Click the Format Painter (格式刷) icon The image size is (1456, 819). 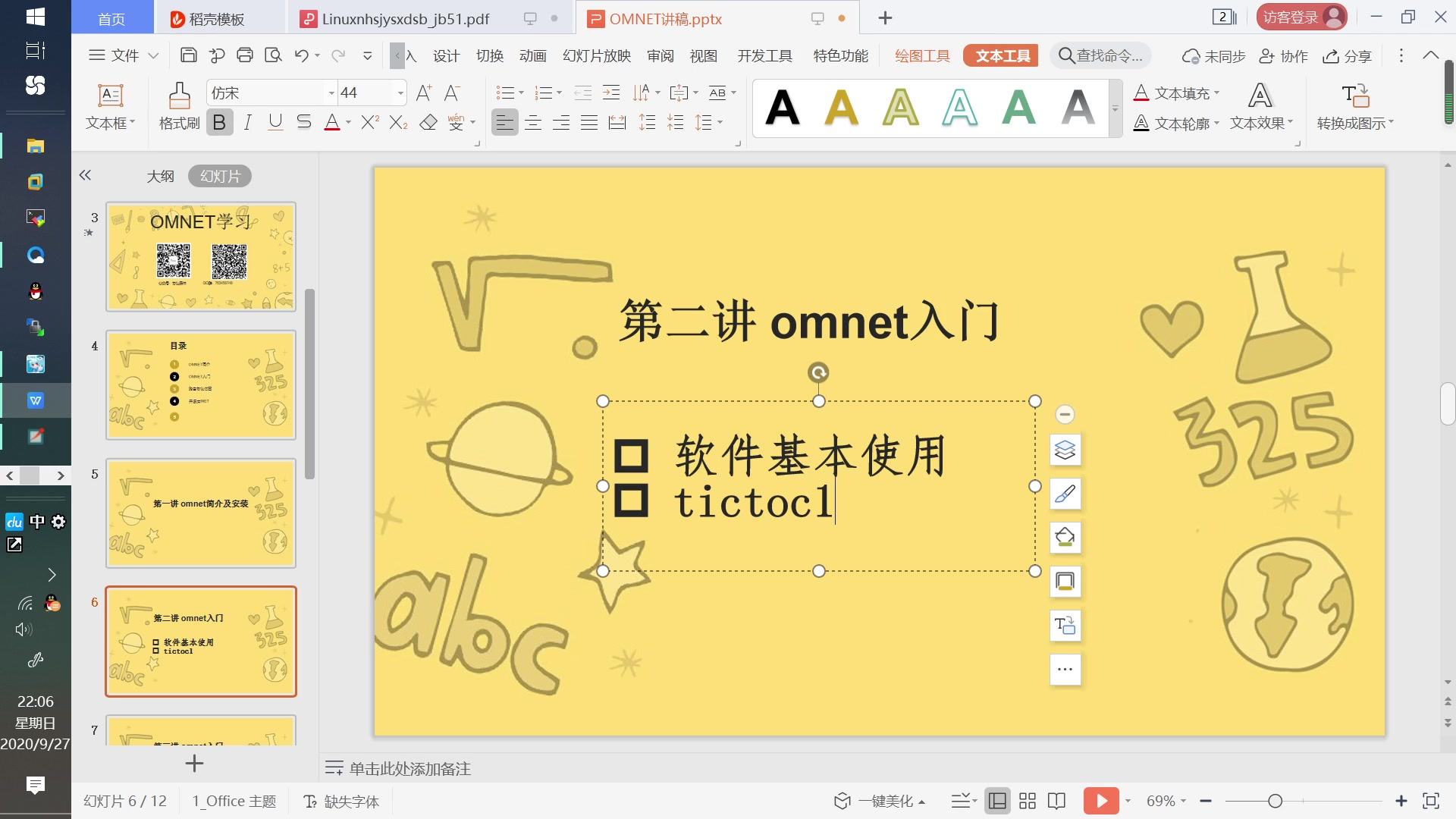point(179,106)
